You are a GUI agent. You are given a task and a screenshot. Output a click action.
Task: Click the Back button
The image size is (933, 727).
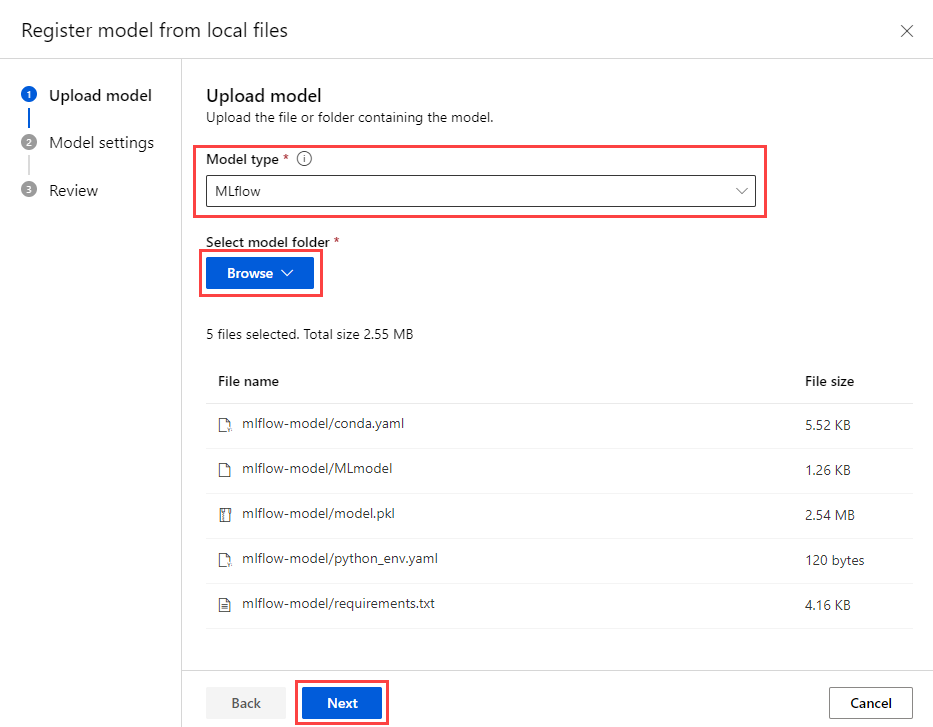pyautogui.click(x=246, y=702)
